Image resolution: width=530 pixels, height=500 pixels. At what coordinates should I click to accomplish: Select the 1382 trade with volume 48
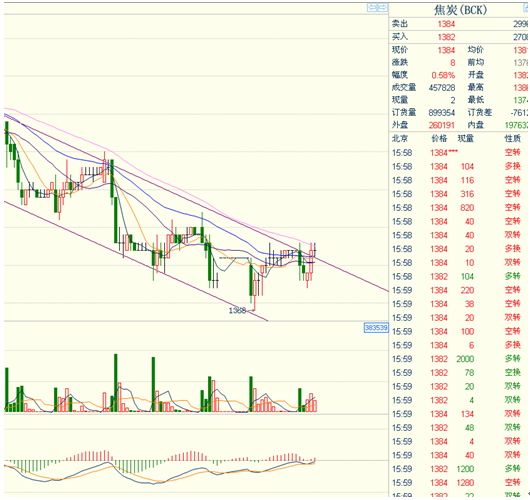click(x=458, y=428)
